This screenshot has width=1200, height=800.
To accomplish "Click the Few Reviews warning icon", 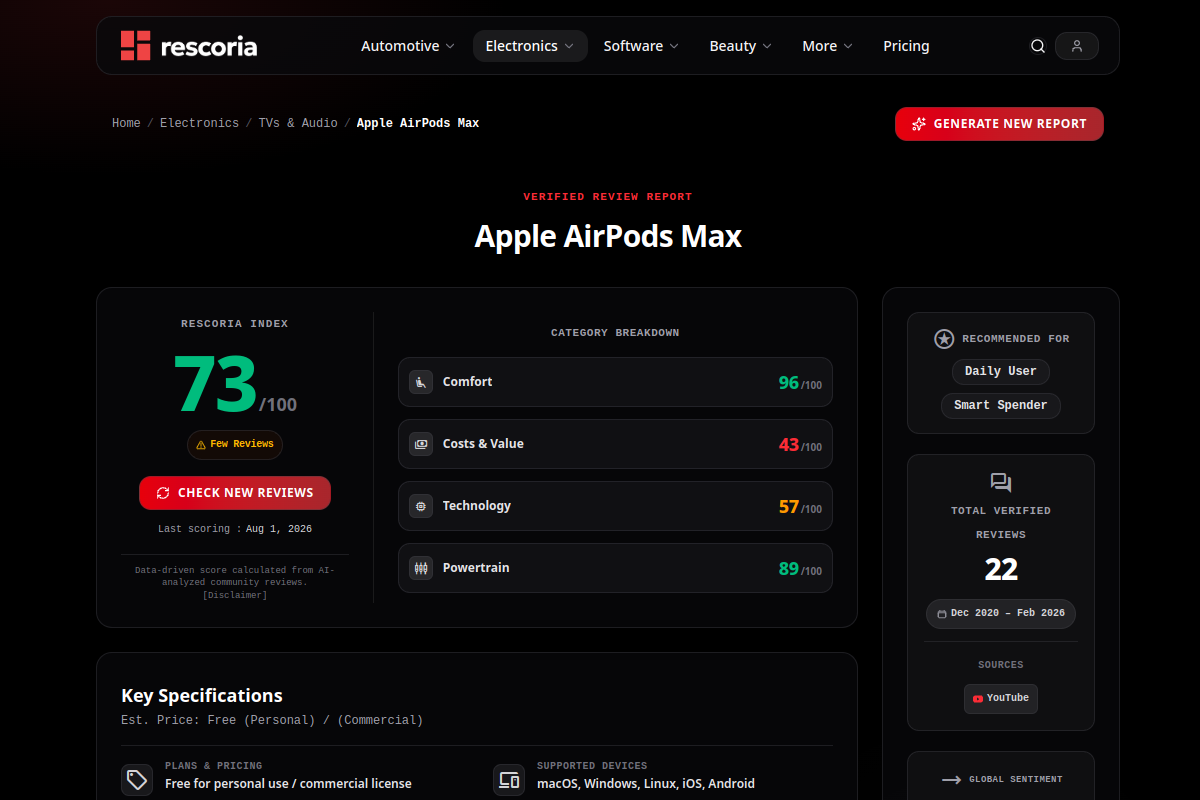I will click(x=201, y=445).
